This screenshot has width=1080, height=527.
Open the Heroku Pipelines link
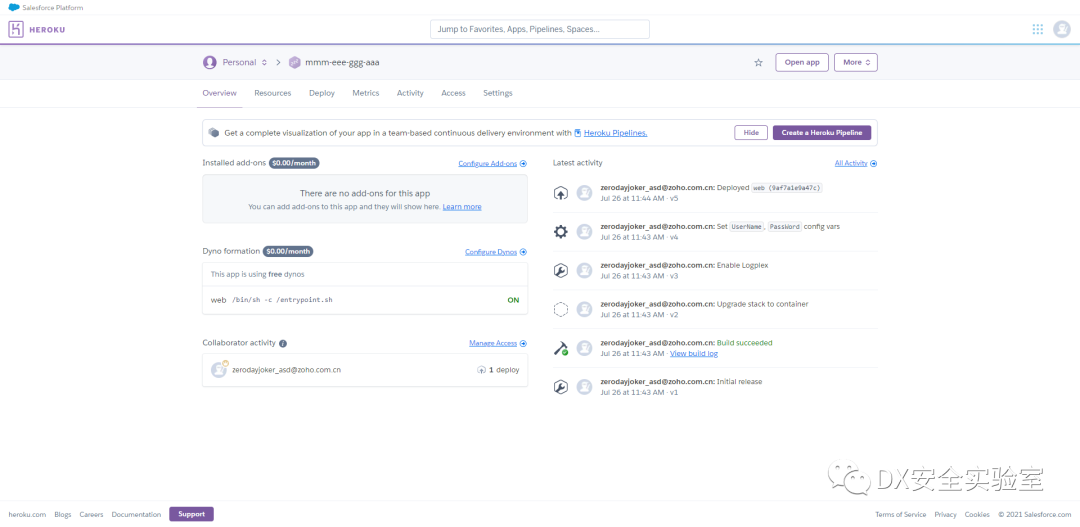(x=615, y=133)
